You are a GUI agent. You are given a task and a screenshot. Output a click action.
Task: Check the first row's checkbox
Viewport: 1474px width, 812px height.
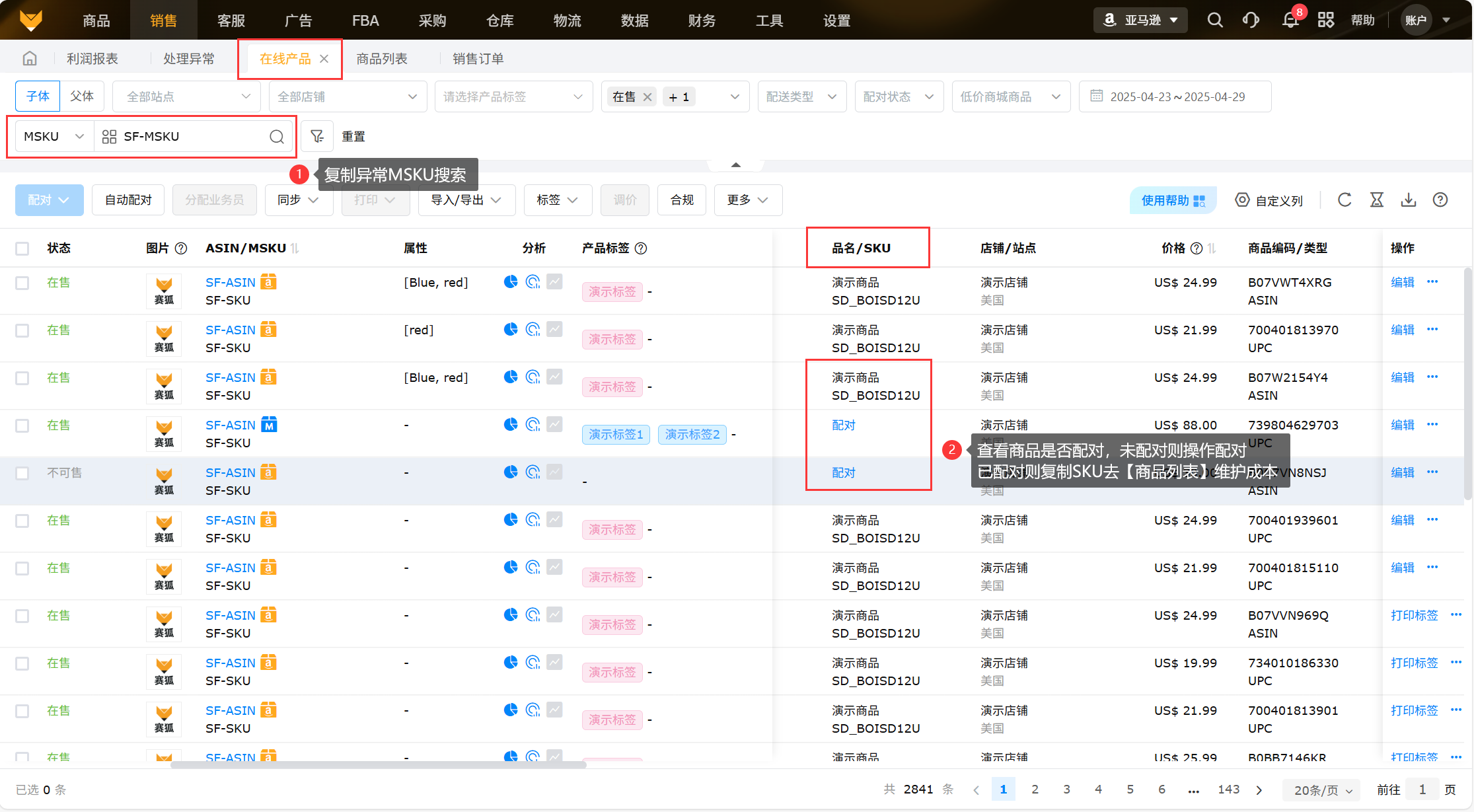pyautogui.click(x=22, y=283)
